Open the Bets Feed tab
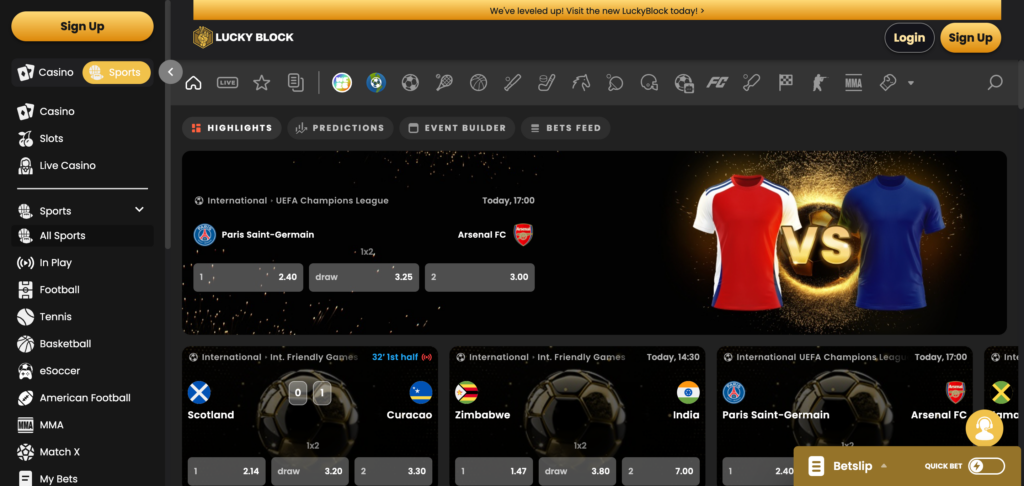This screenshot has width=1024, height=486. click(x=566, y=128)
